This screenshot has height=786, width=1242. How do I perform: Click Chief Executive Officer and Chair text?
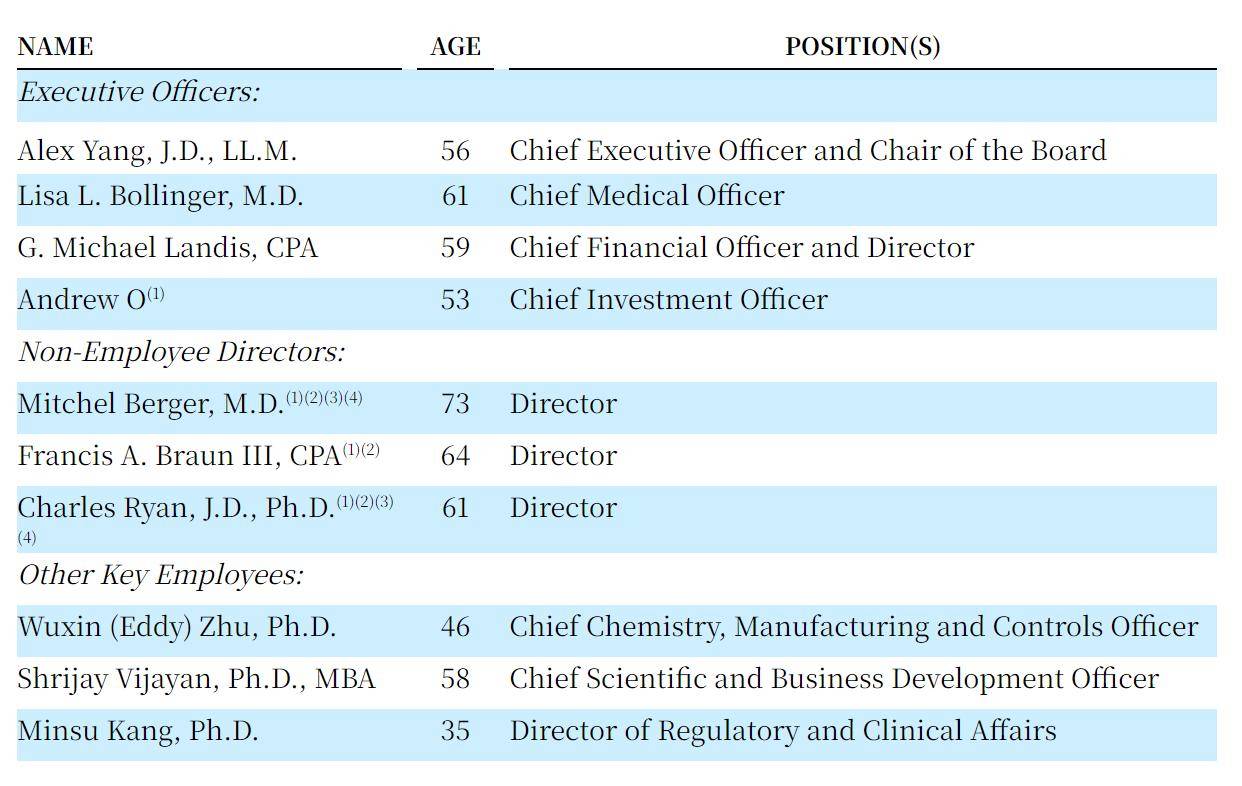click(x=807, y=151)
